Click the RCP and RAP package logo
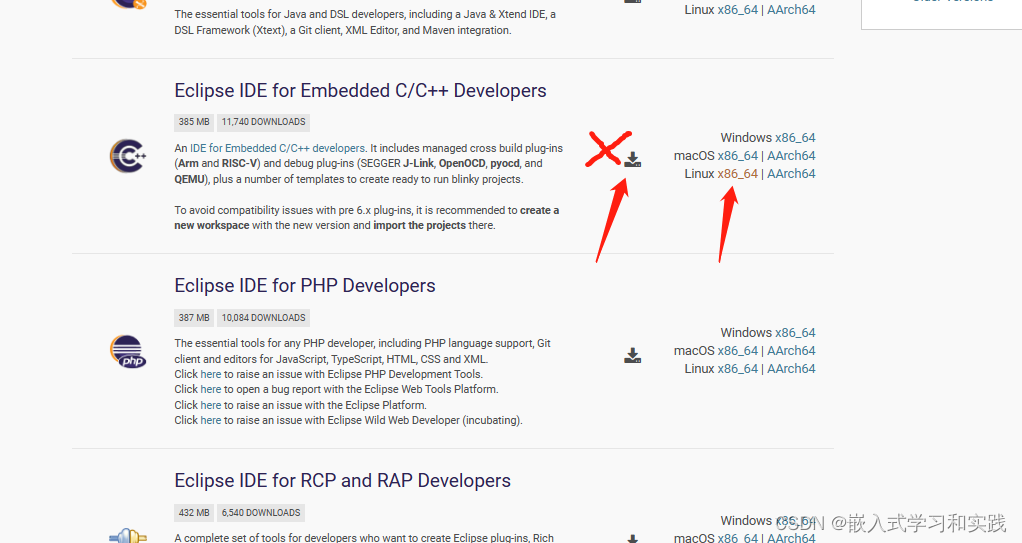The height and width of the screenshot is (543, 1022). click(x=128, y=535)
